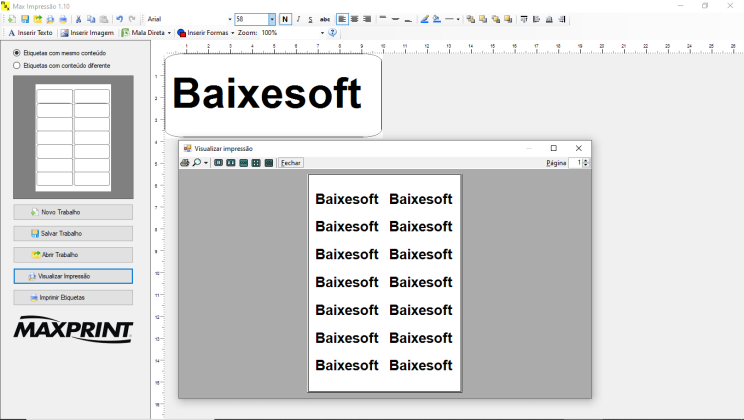Select Etiquetas com conteúdo diferente option
The height and width of the screenshot is (420, 744).
[x=62, y=65]
